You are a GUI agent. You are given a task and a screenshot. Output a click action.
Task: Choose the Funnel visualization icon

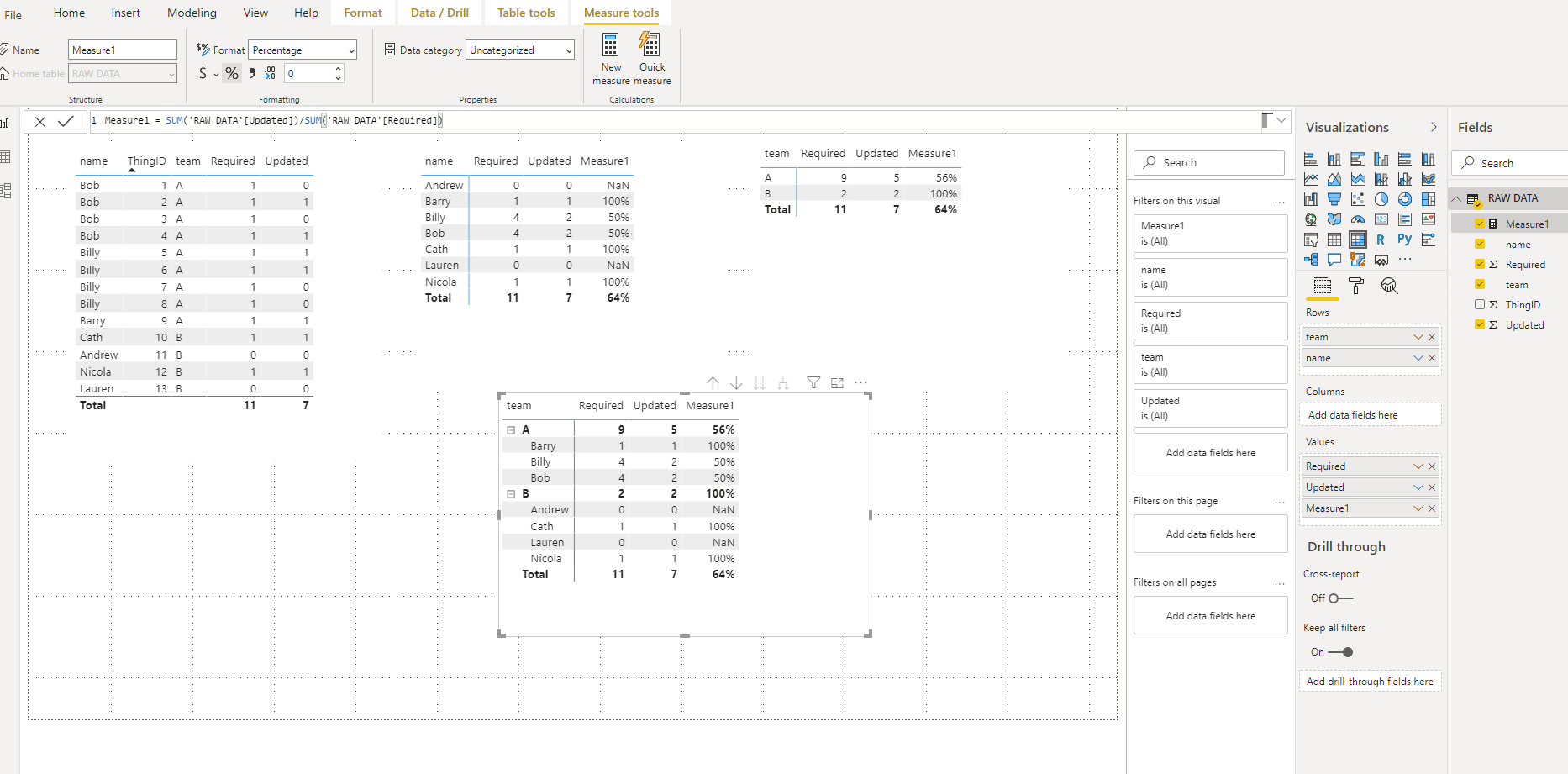click(x=1334, y=199)
